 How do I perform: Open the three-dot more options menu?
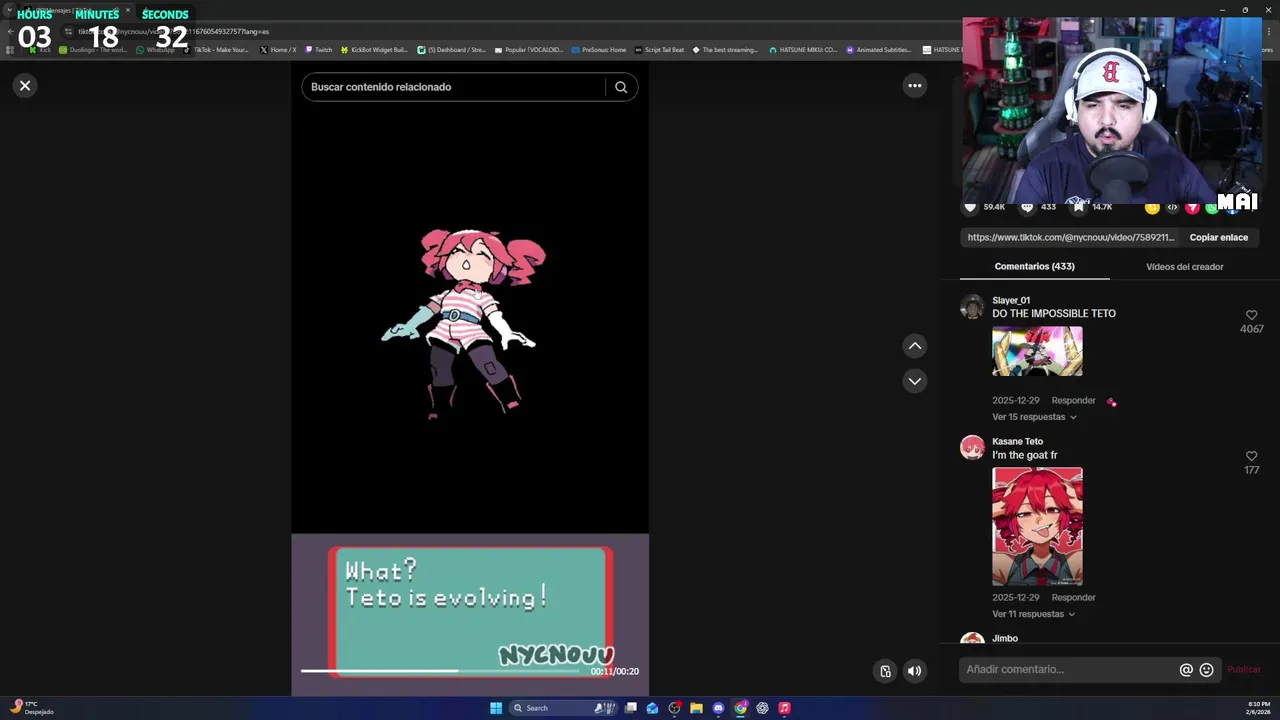914,86
